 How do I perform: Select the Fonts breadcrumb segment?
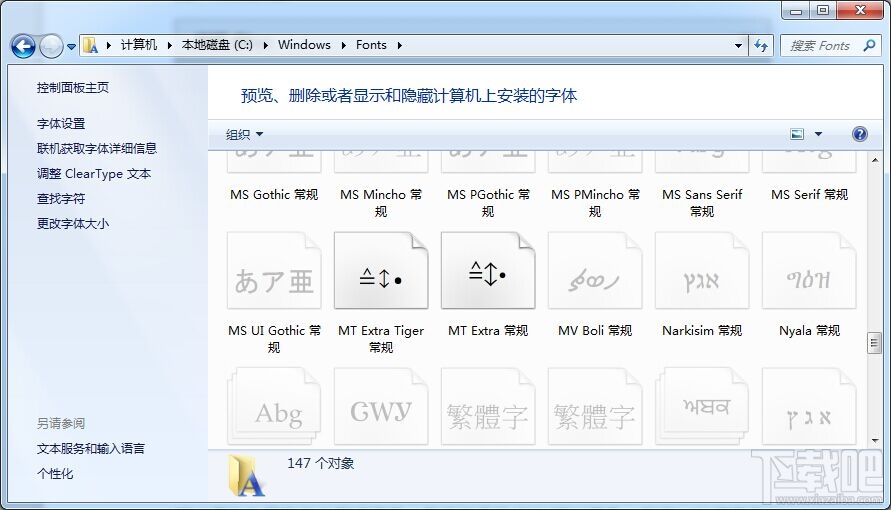tap(371, 45)
